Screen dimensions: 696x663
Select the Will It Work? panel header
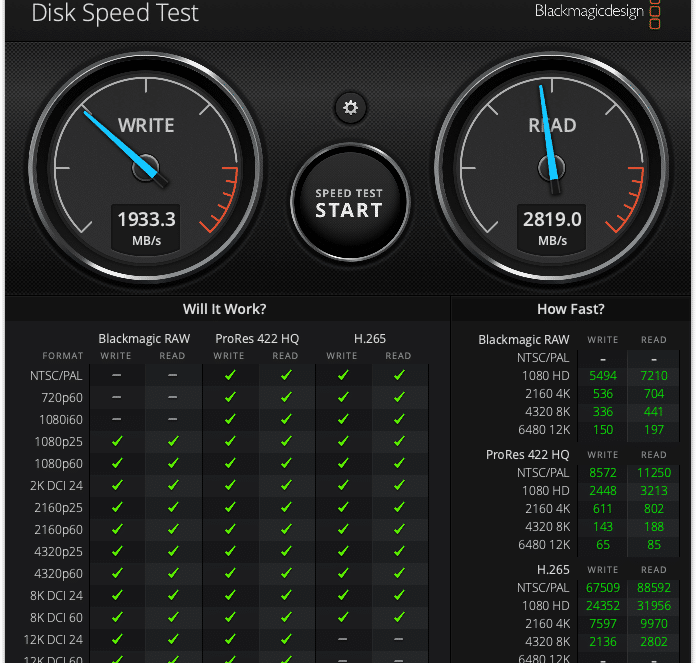(x=225, y=309)
